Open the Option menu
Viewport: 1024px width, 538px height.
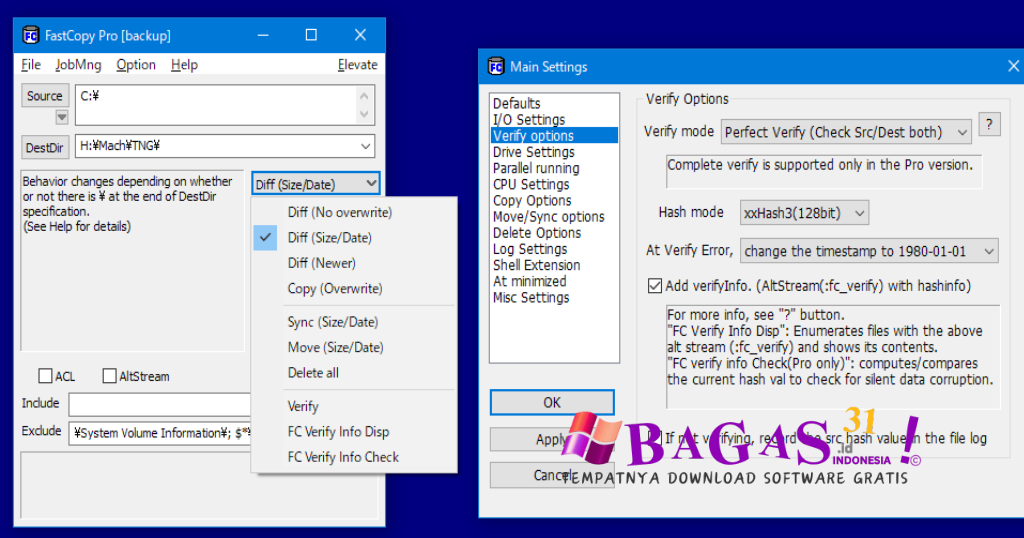136,65
